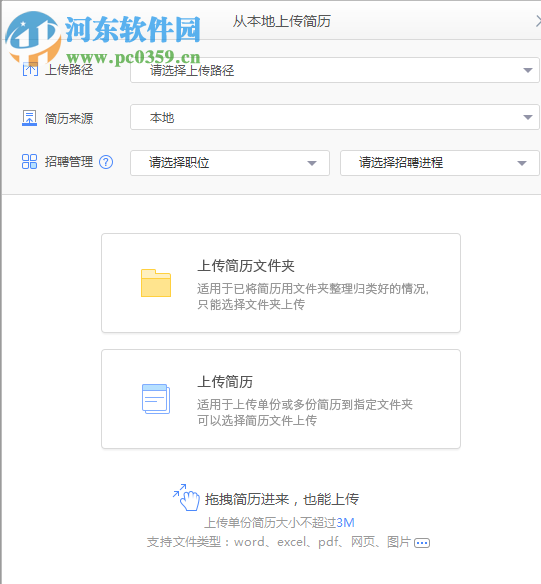Choose the 上传简历文件夹 option card
The image size is (541, 584).
pyautogui.click(x=281, y=283)
